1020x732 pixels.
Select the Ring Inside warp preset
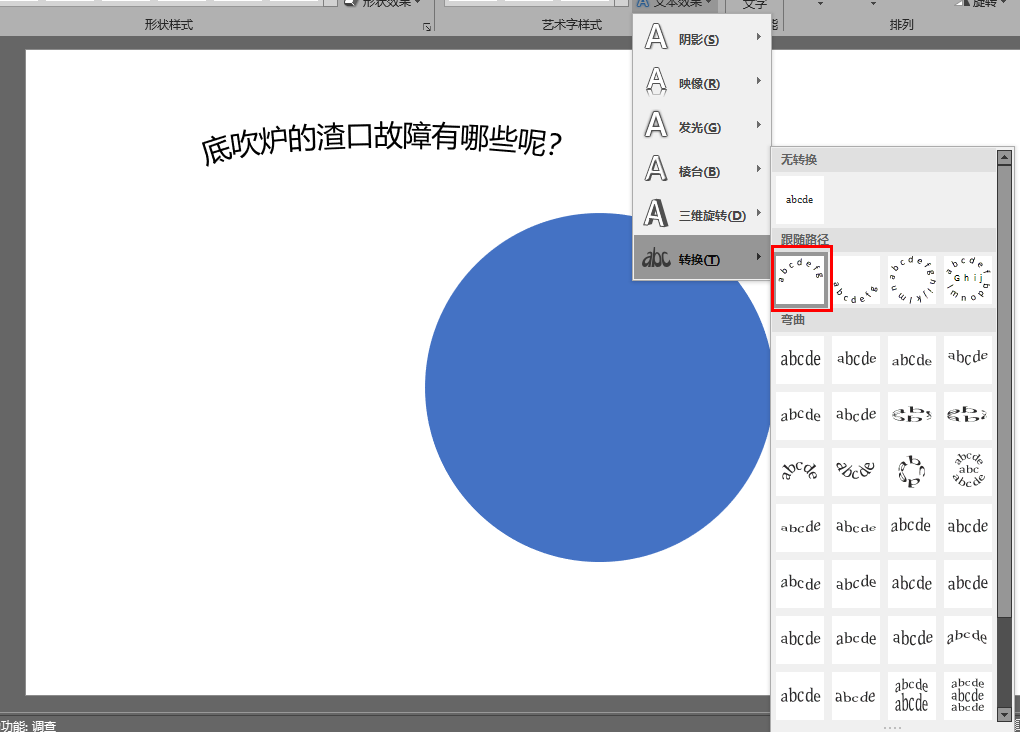[912, 416]
